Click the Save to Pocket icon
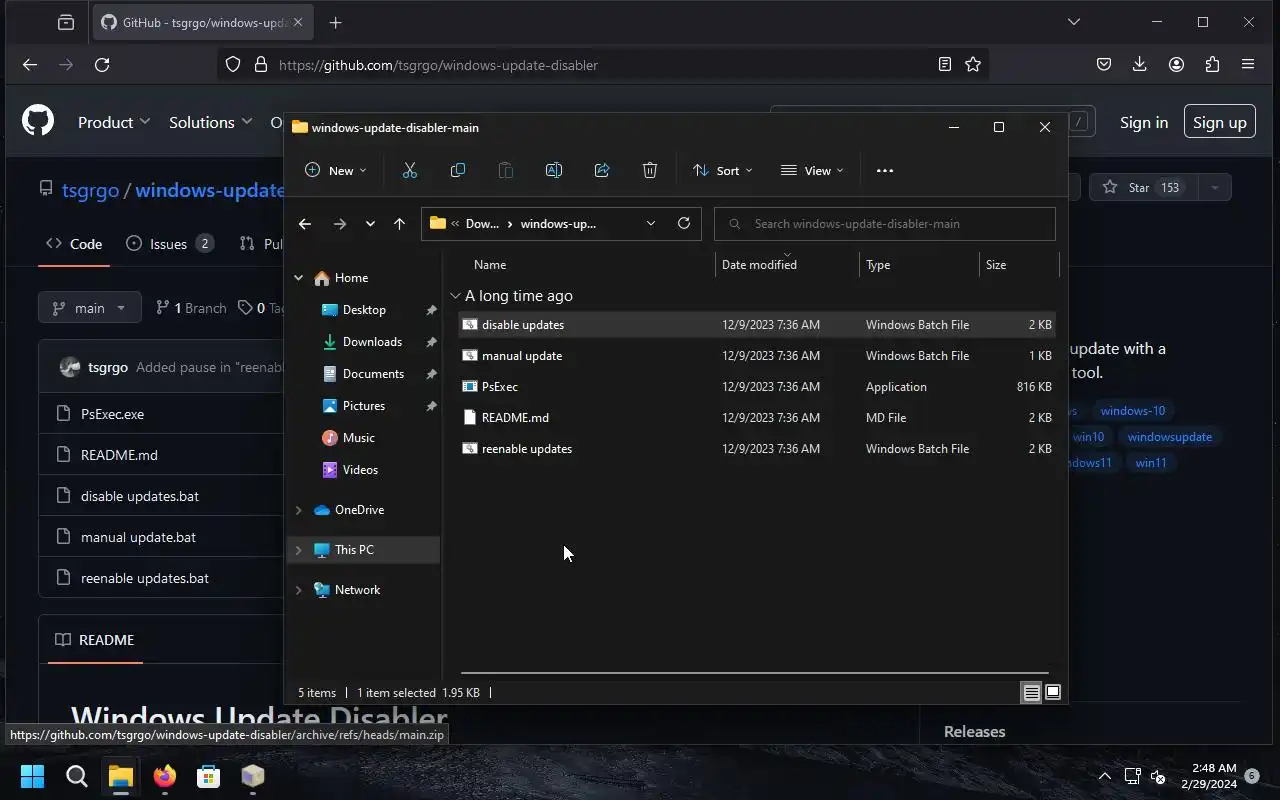This screenshot has height=800, width=1280. pos(1104,64)
